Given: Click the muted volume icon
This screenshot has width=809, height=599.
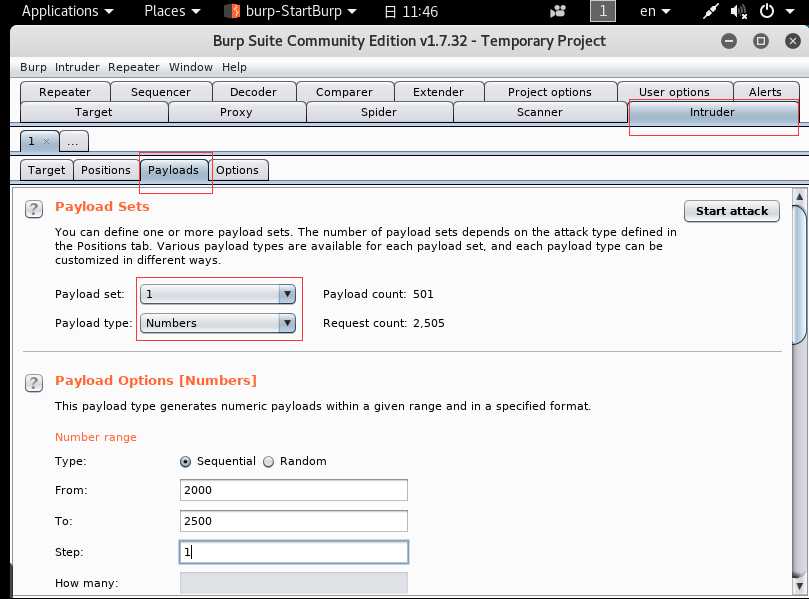Looking at the screenshot, I should click(738, 11).
